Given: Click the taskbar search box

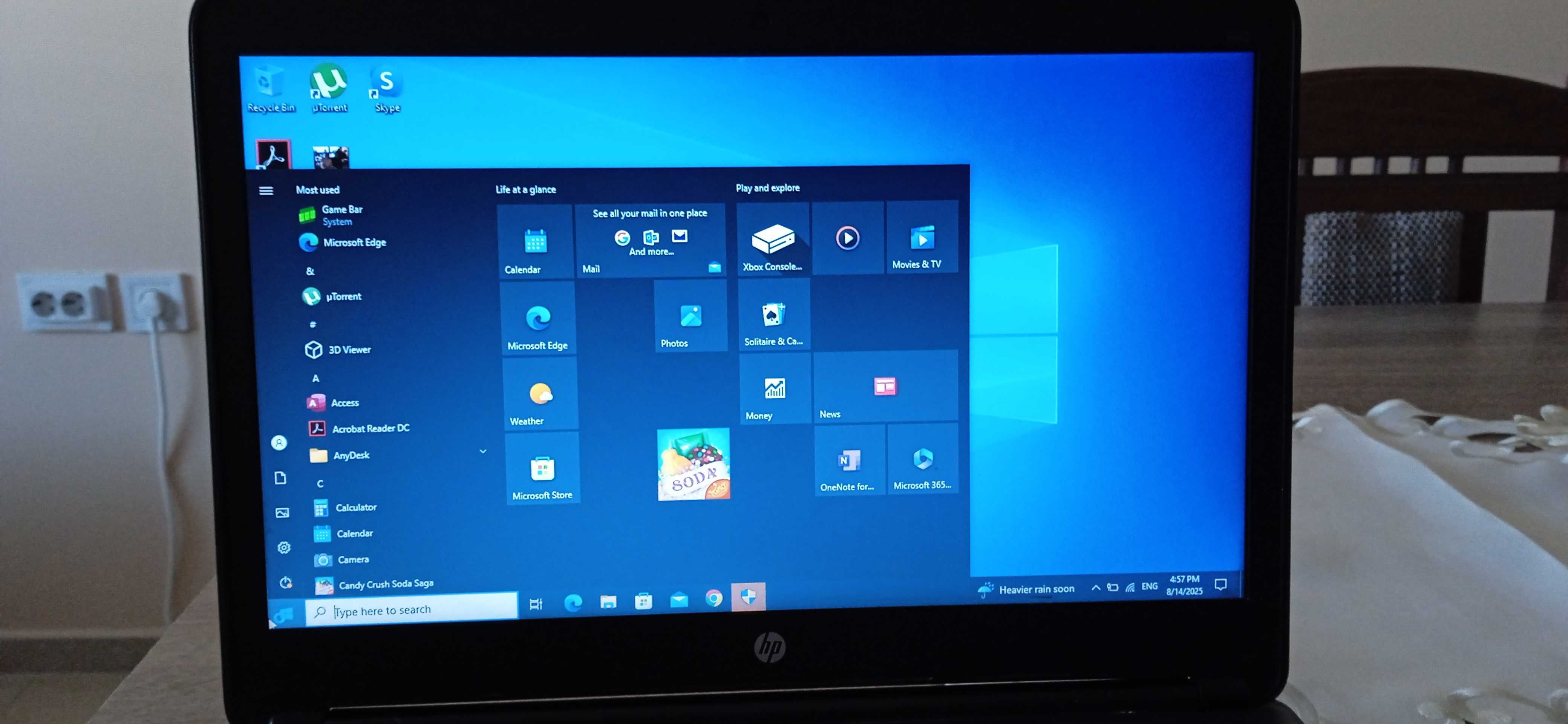Looking at the screenshot, I should pos(412,609).
